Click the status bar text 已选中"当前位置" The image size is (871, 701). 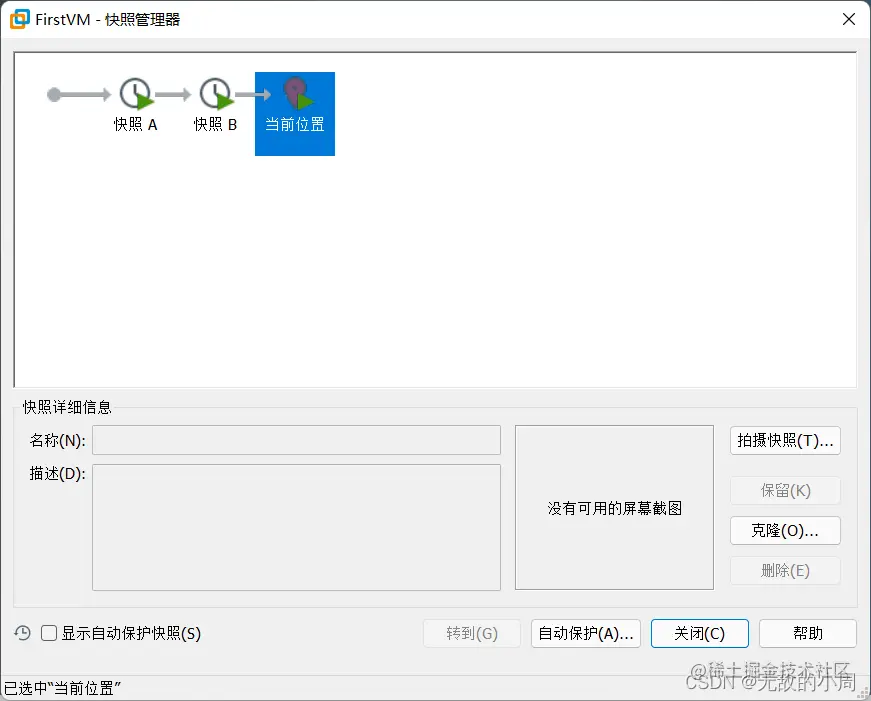coord(62,688)
